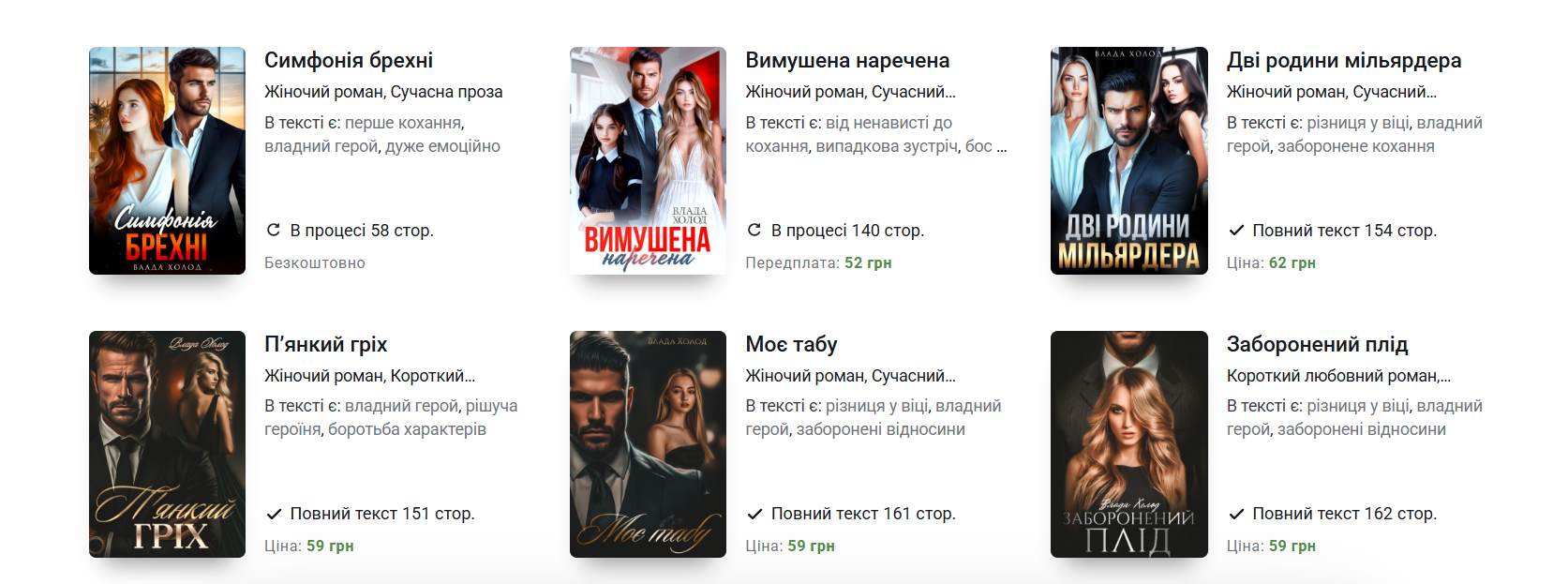Open the Симфонія брехні book cover
The width and height of the screenshot is (1568, 584).
click(167, 160)
